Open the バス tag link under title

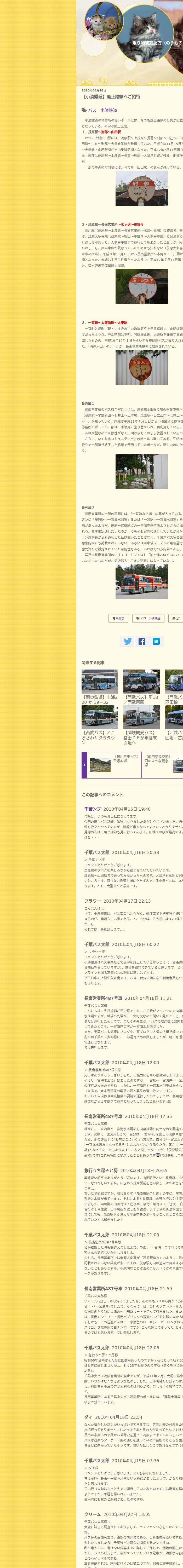click(x=92, y=111)
